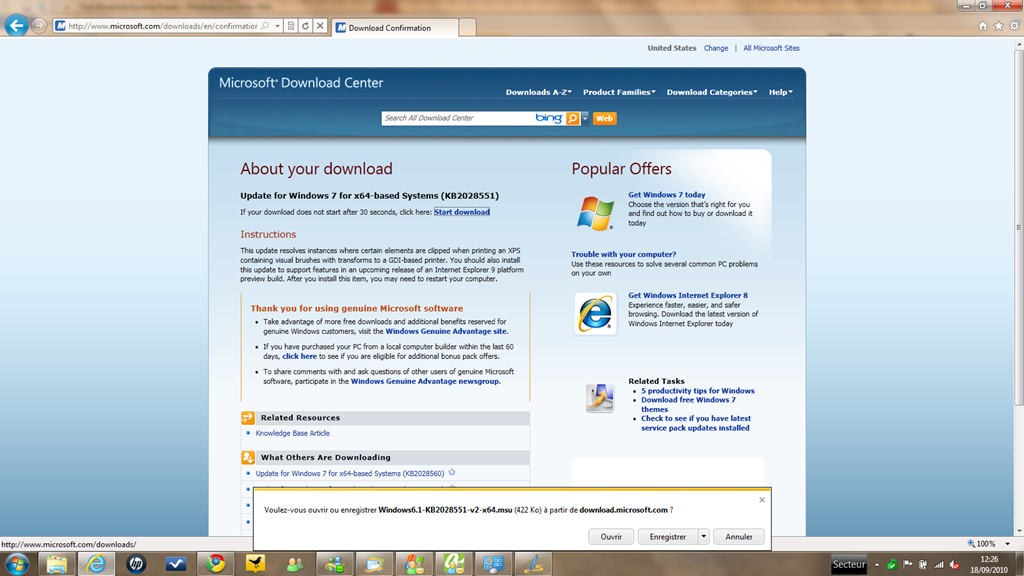The image size is (1024, 576).
Task: Click the Home icon in Internet Explorer
Action: (983, 26)
